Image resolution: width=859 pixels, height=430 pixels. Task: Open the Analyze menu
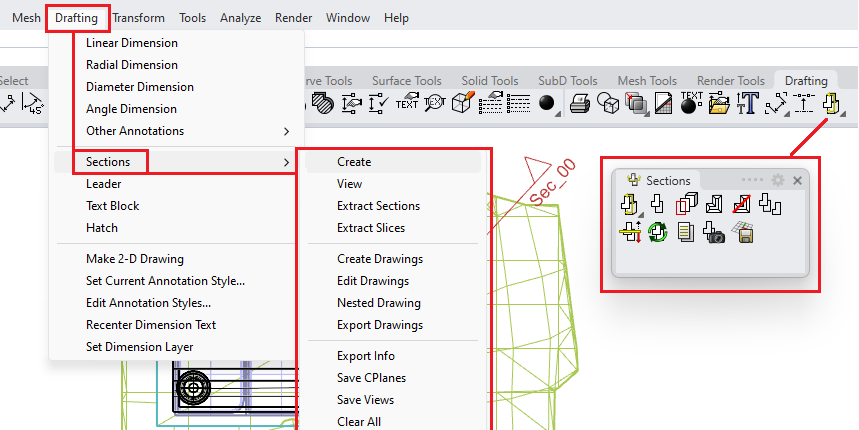tap(240, 18)
